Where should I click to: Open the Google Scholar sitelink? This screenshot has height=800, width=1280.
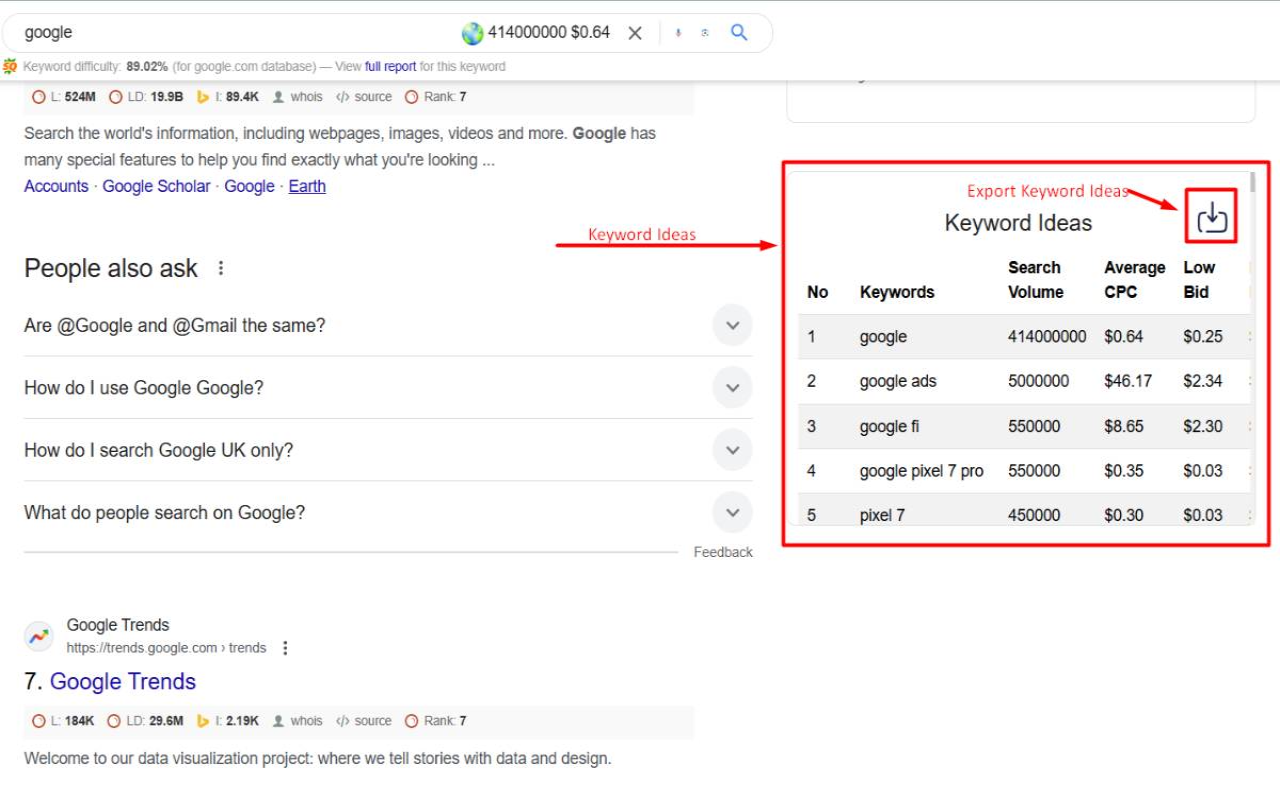[156, 186]
